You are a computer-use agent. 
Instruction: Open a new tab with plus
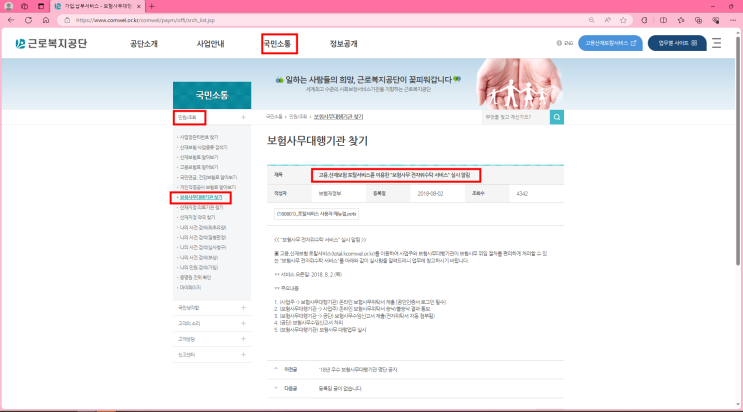[152, 7]
